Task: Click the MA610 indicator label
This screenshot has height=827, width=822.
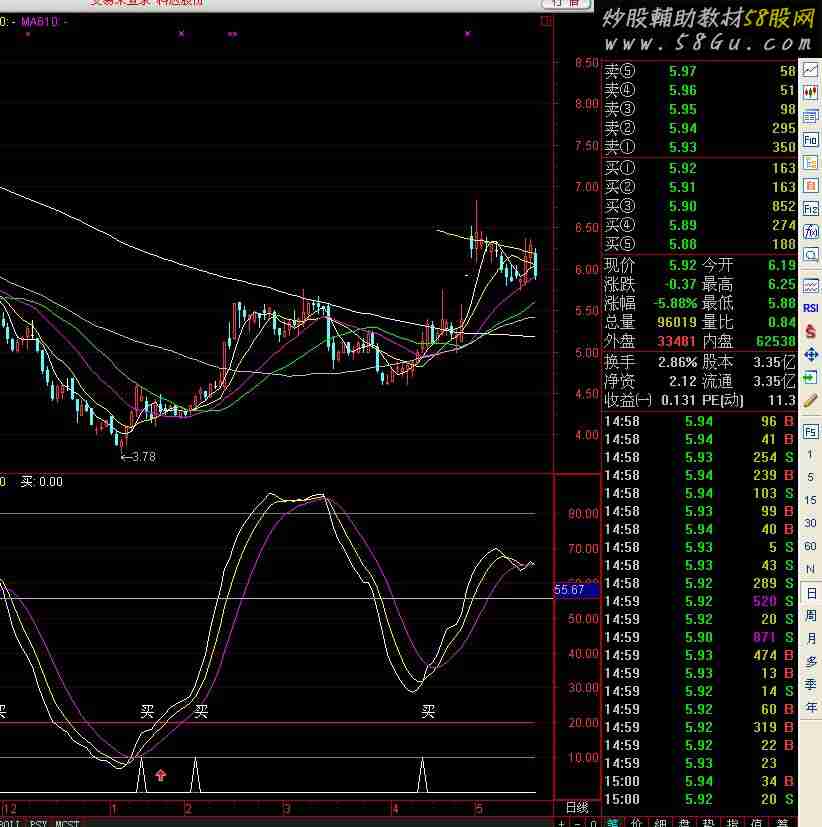Action: coord(40,22)
